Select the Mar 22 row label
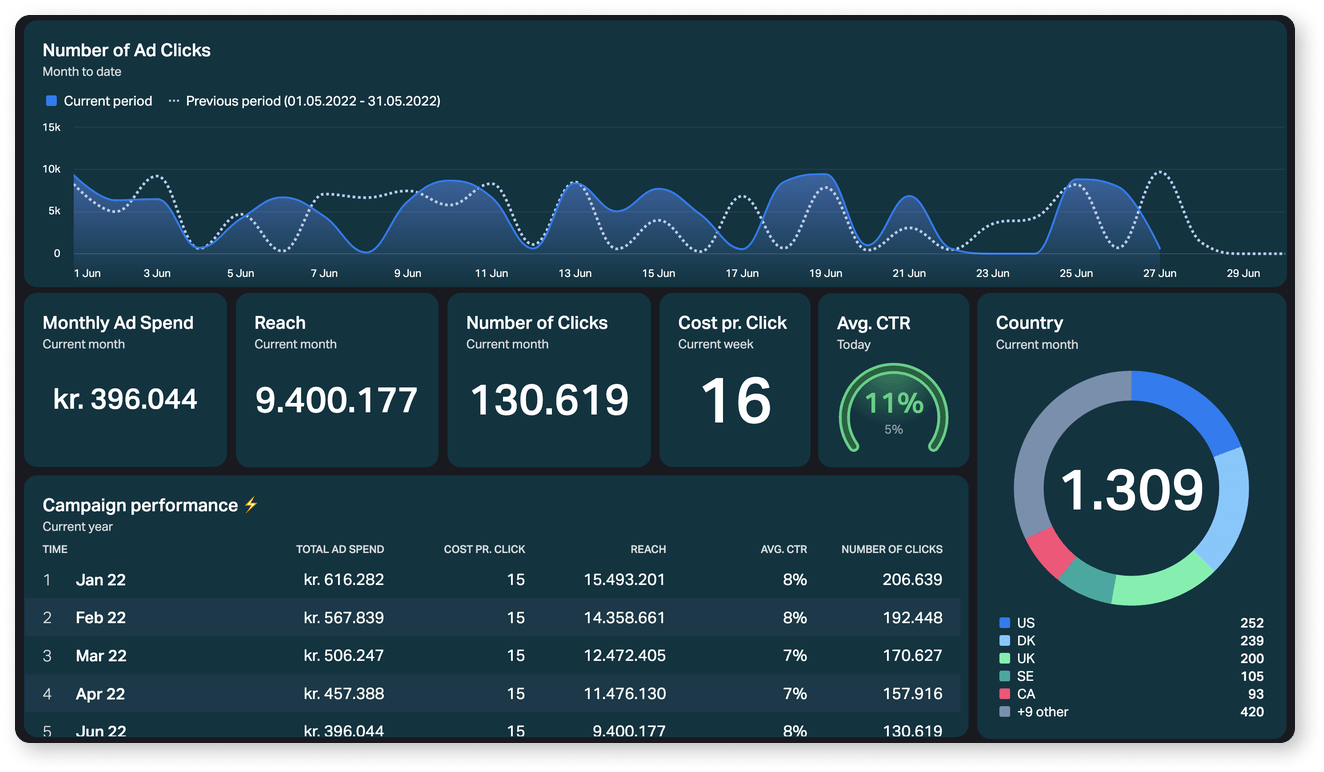1324x772 pixels. pyautogui.click(x=101, y=656)
